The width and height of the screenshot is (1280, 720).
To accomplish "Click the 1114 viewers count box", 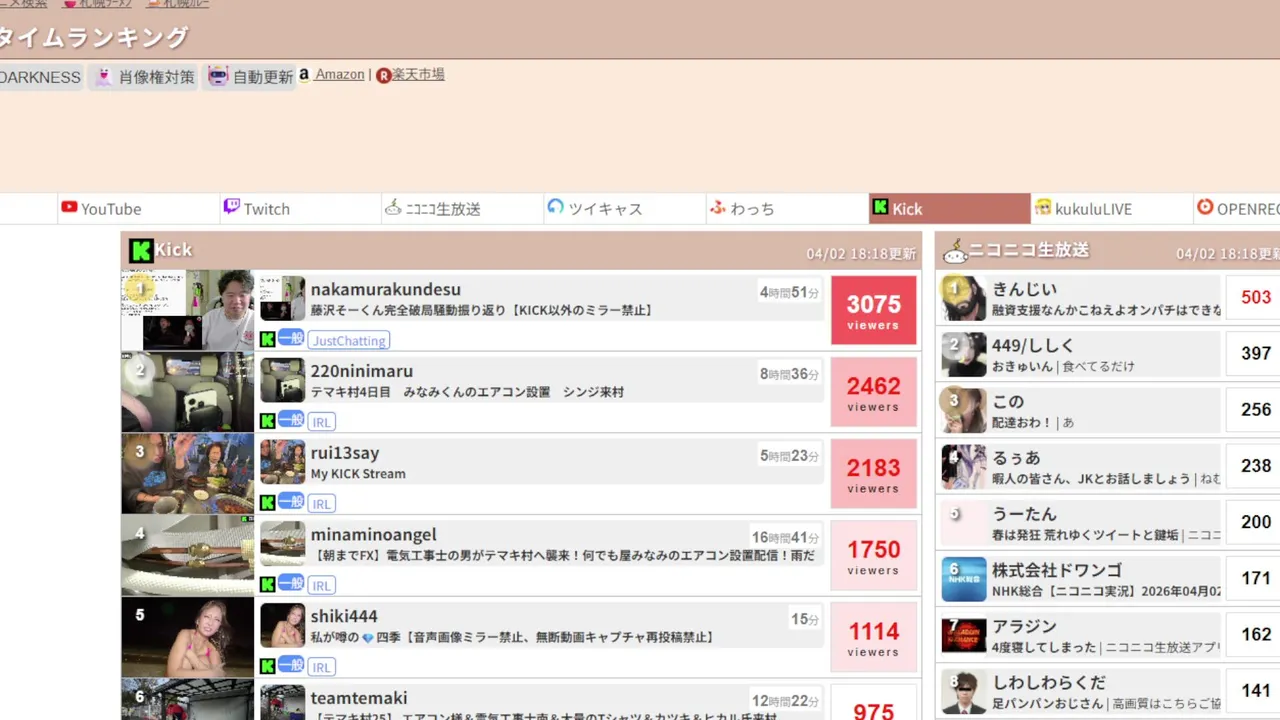I will [874, 637].
